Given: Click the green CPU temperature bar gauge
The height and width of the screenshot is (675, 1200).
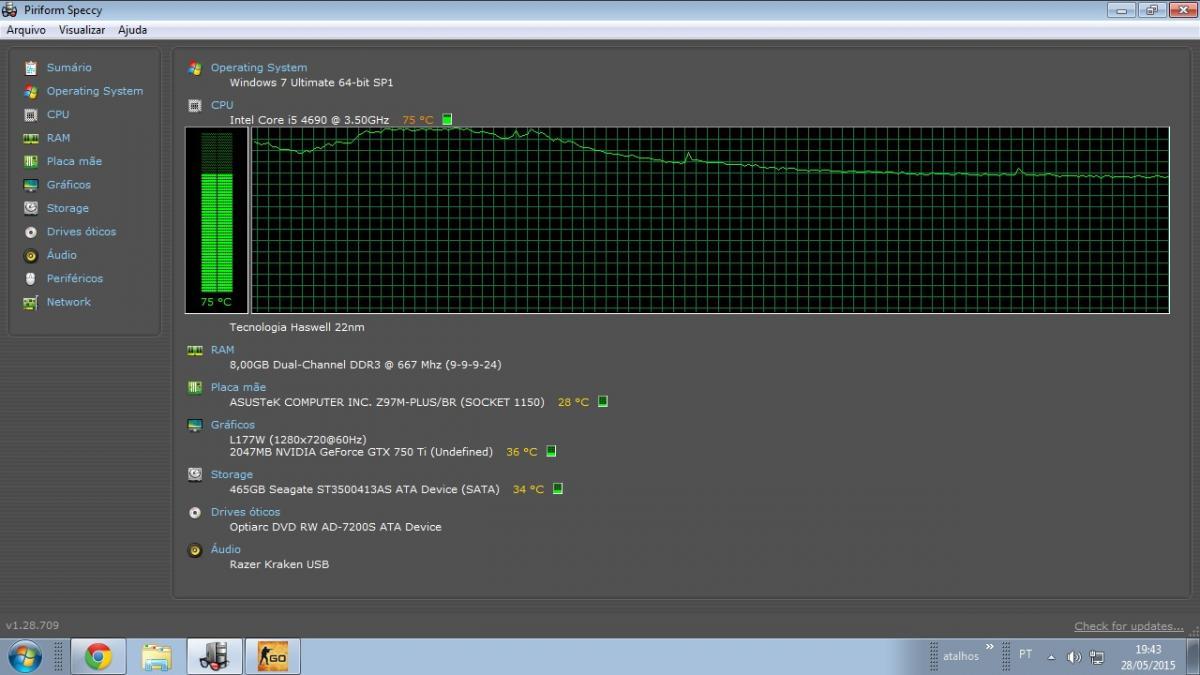Looking at the screenshot, I should coord(216,220).
